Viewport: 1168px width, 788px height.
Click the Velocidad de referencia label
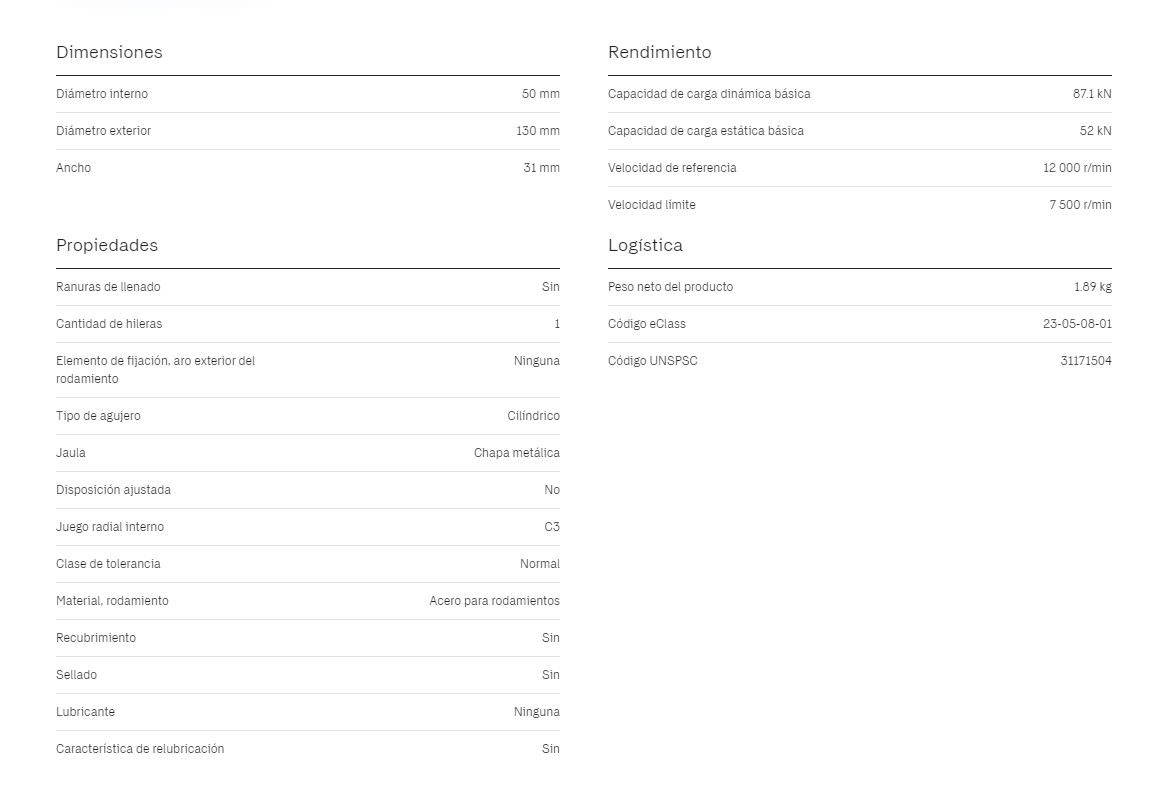pos(672,168)
